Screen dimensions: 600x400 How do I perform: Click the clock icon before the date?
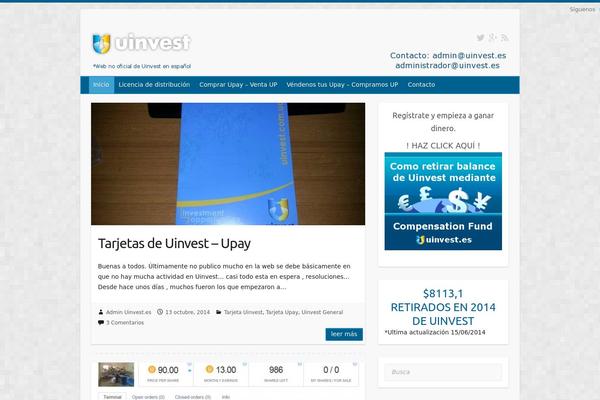pyautogui.click(x=160, y=312)
